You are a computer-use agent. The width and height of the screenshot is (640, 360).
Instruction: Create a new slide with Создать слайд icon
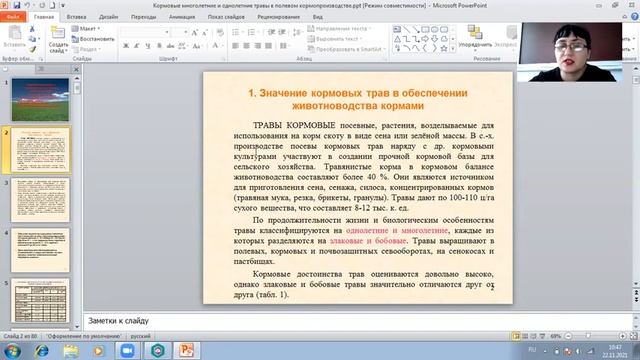click(58, 33)
